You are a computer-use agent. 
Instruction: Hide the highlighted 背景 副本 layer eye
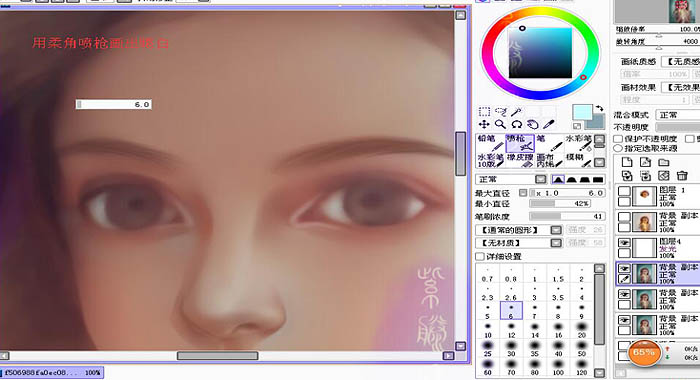tap(624, 268)
